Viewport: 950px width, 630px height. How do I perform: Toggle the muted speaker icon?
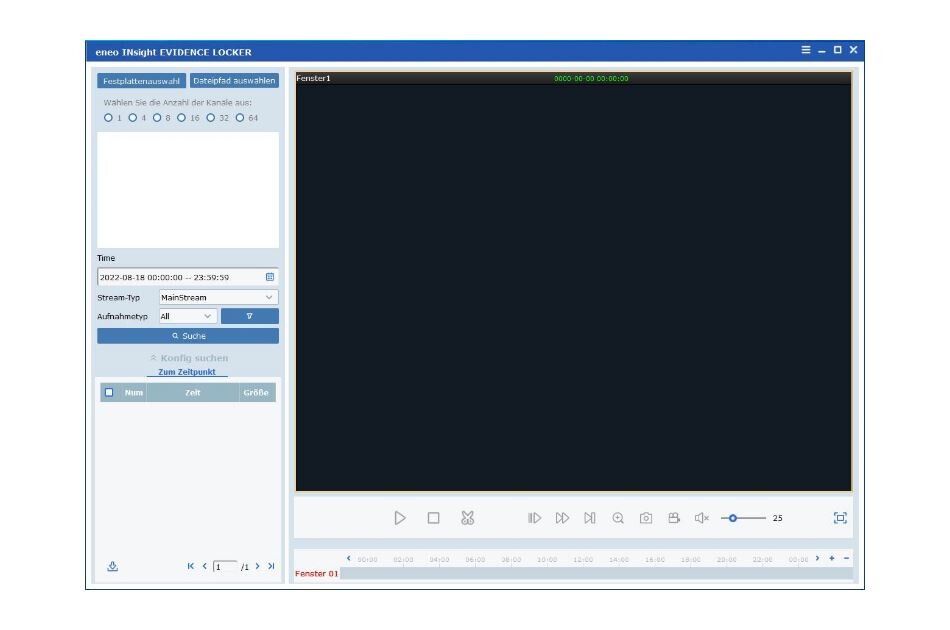[x=701, y=518]
